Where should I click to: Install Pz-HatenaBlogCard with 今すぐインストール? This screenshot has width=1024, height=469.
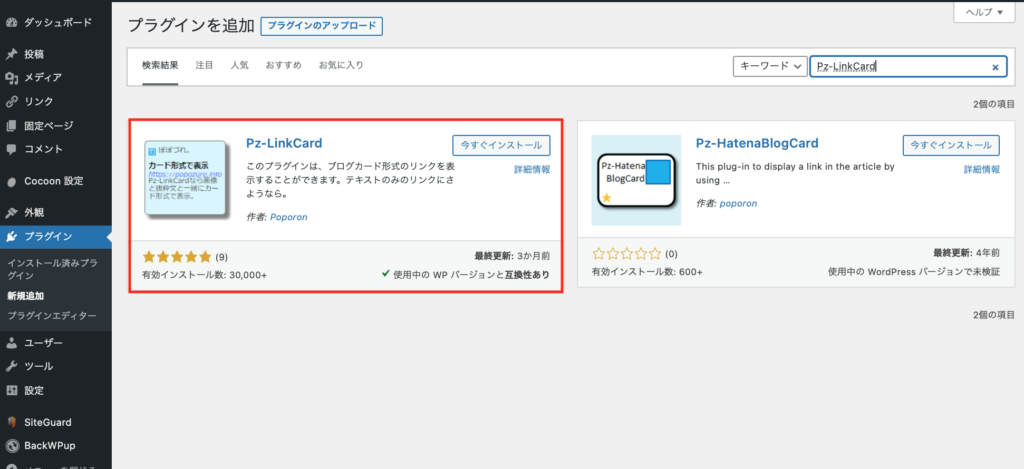[951, 145]
